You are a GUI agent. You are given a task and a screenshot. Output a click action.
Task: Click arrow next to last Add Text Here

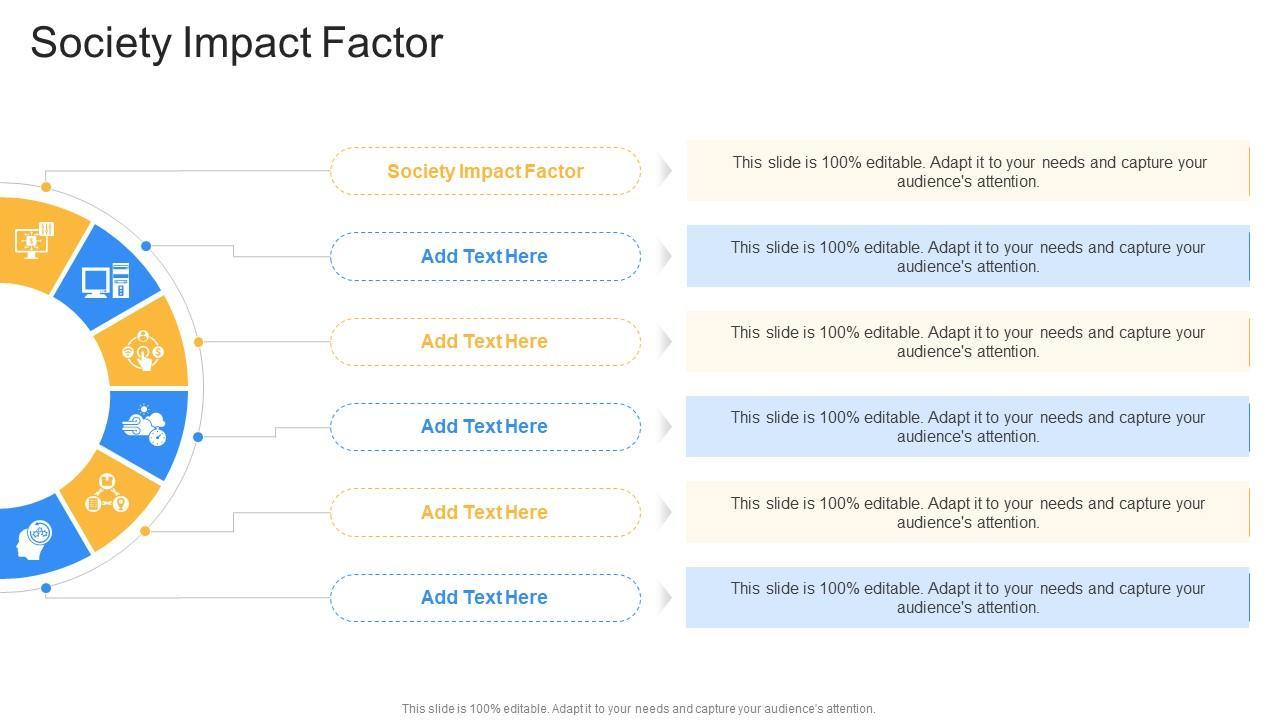(x=665, y=598)
